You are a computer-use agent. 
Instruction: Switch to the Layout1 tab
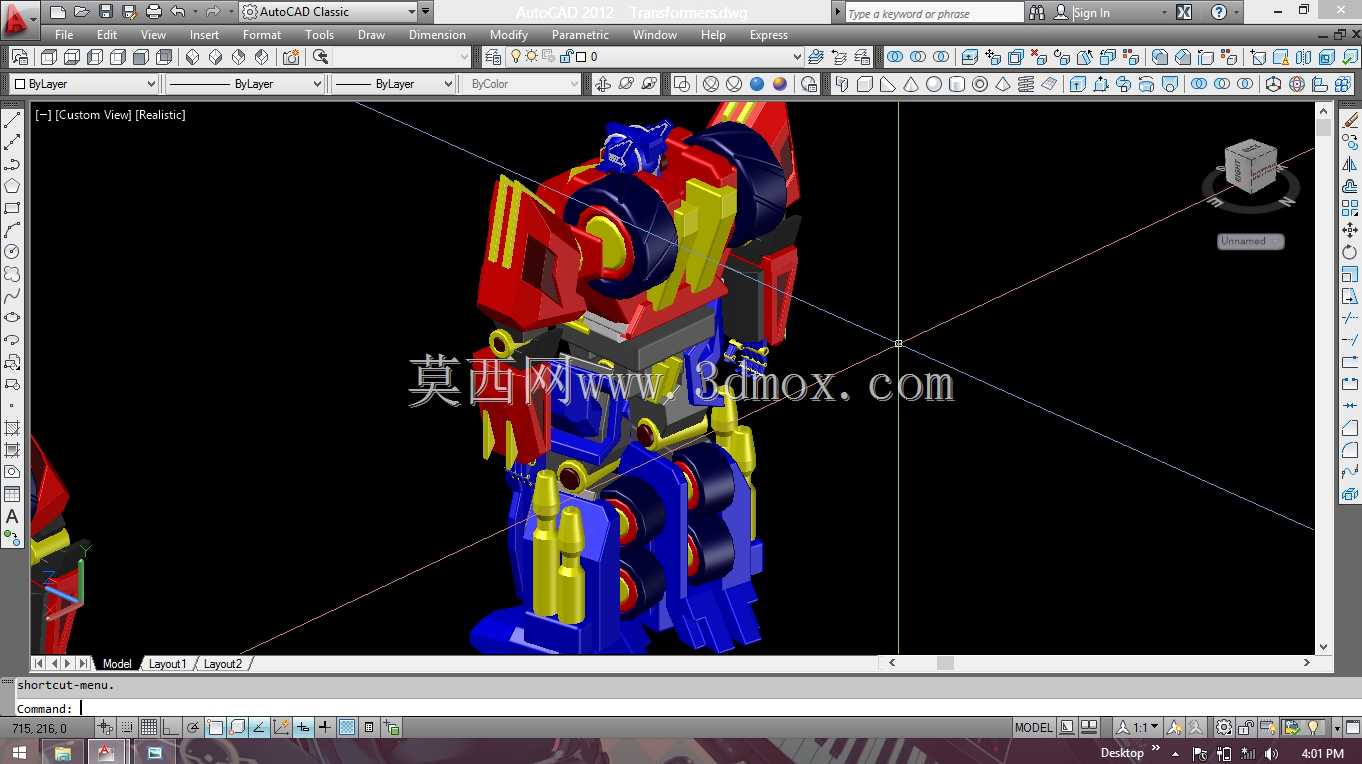point(167,663)
